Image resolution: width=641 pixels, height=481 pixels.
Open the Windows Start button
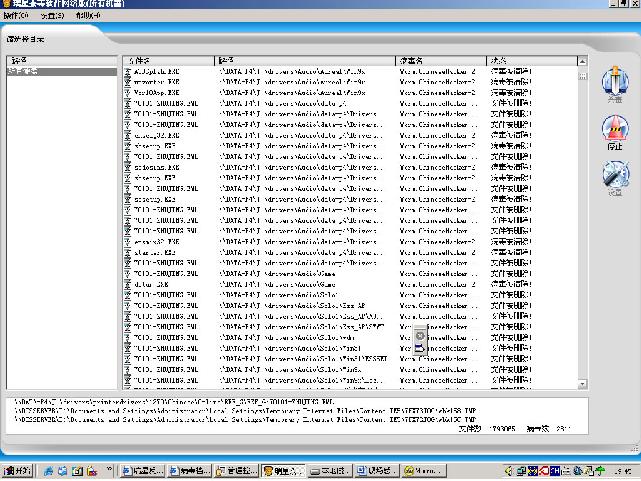(17, 470)
